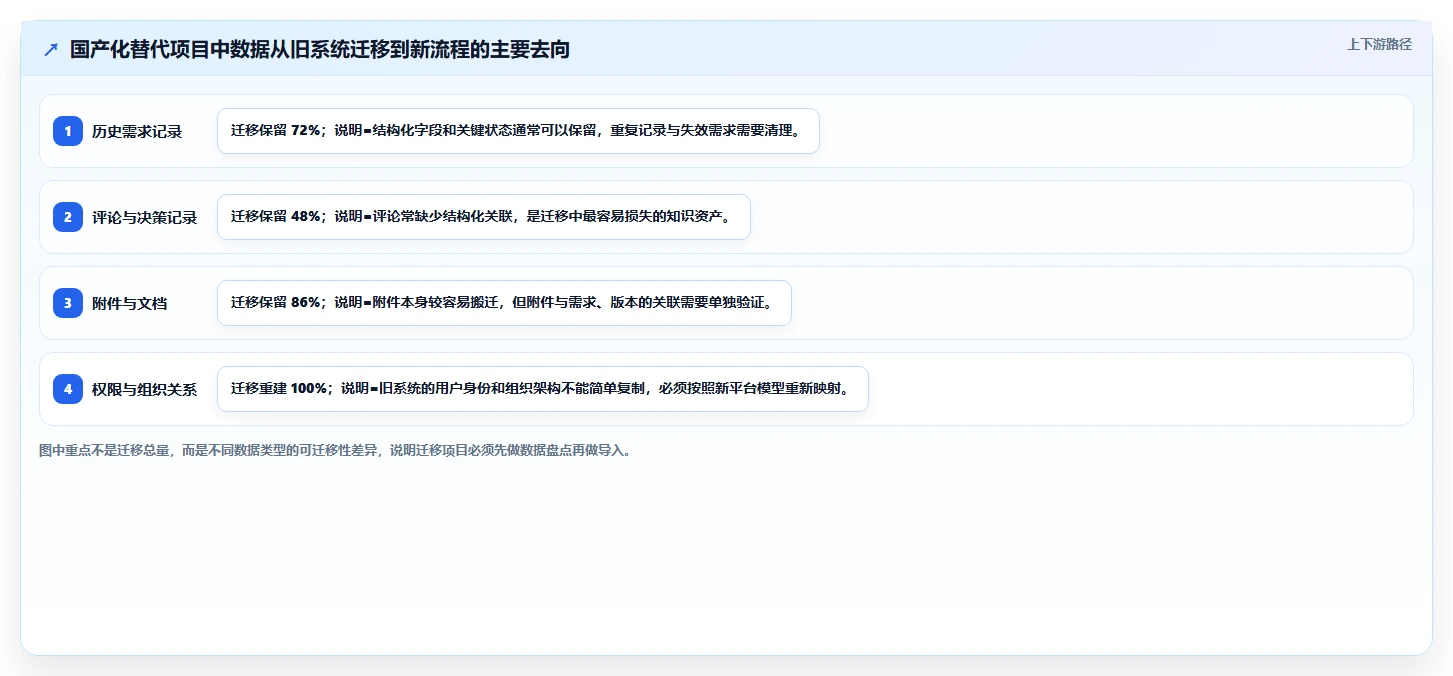Select the 历史需求记录 label
Image resolution: width=1453 pixels, height=676 pixels.
[137, 131]
